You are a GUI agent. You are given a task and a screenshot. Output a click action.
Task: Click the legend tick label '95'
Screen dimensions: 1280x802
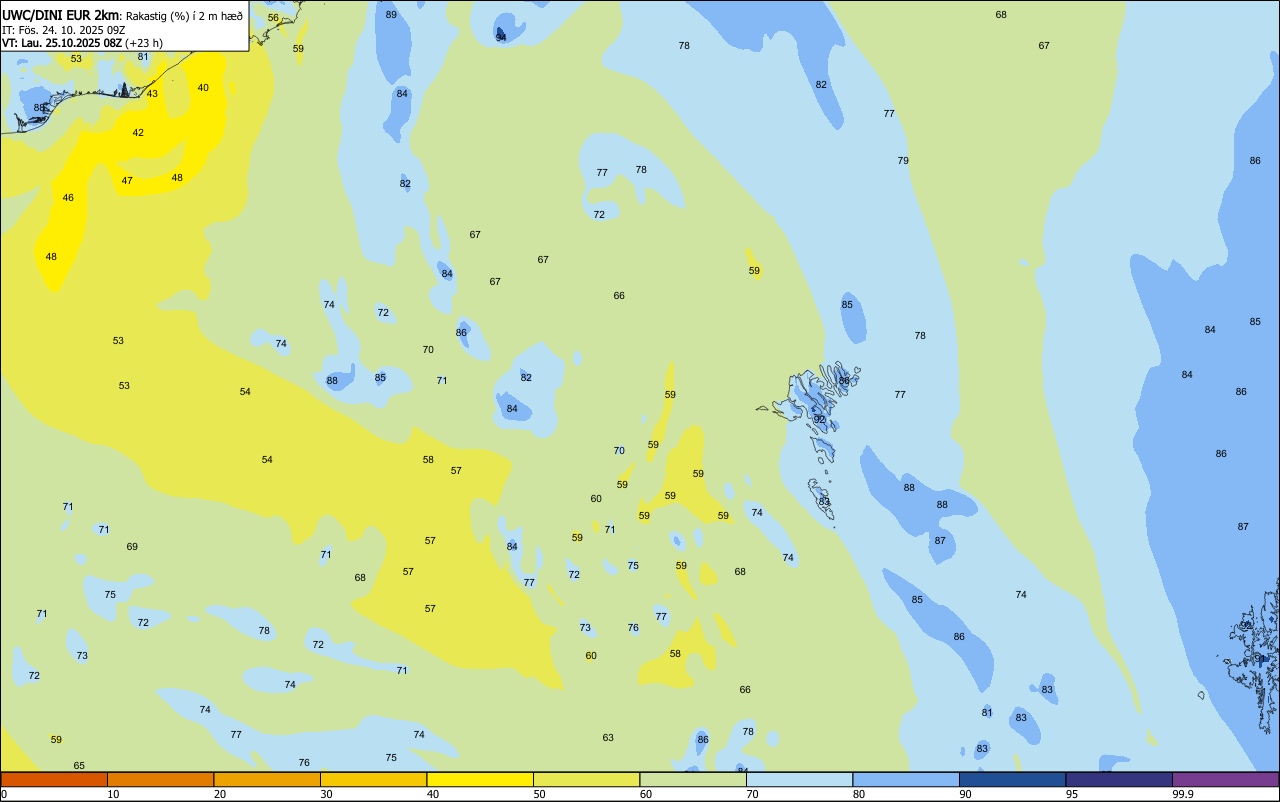1073,794
